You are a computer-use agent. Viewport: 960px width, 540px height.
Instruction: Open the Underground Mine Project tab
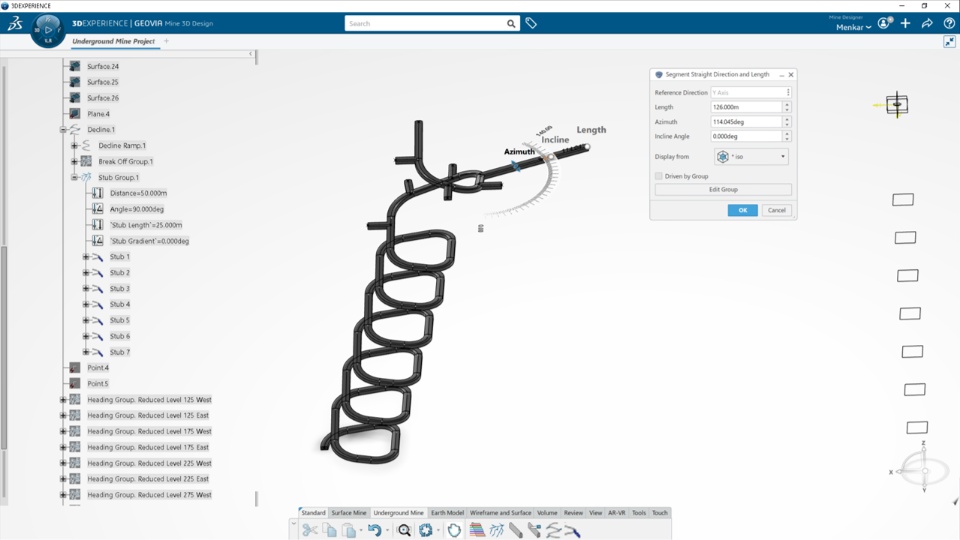pyautogui.click(x=114, y=41)
